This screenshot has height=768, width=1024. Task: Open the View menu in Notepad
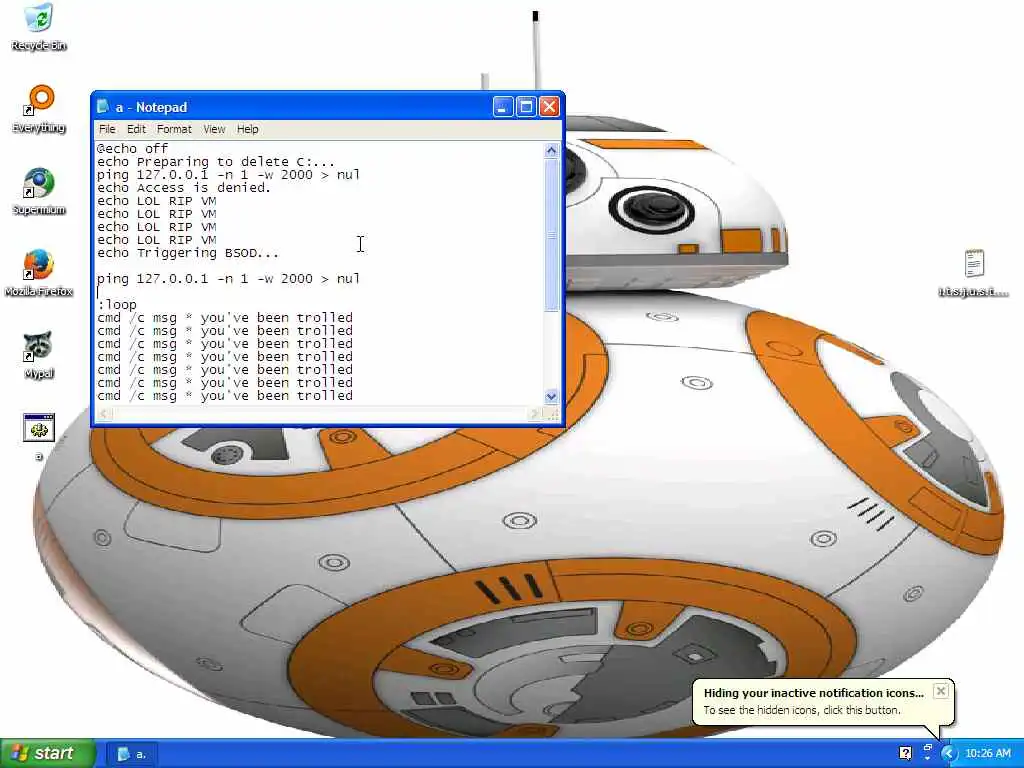pyautogui.click(x=214, y=129)
